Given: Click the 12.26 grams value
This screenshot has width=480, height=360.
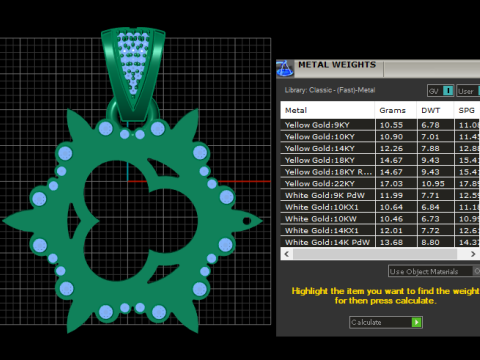Looking at the screenshot, I should click(391, 148).
